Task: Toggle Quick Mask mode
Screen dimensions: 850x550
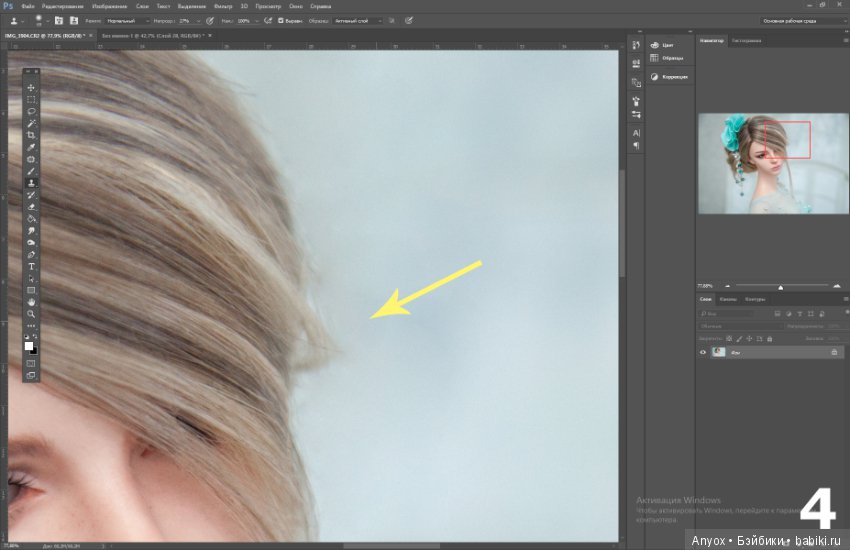Action: pyautogui.click(x=31, y=364)
